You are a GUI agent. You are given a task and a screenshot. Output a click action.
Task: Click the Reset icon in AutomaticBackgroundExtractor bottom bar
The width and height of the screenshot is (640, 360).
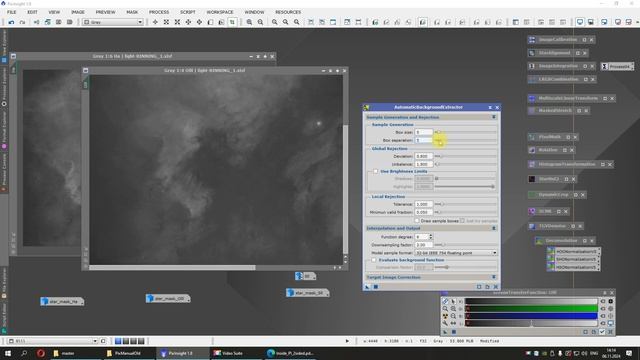(496, 287)
